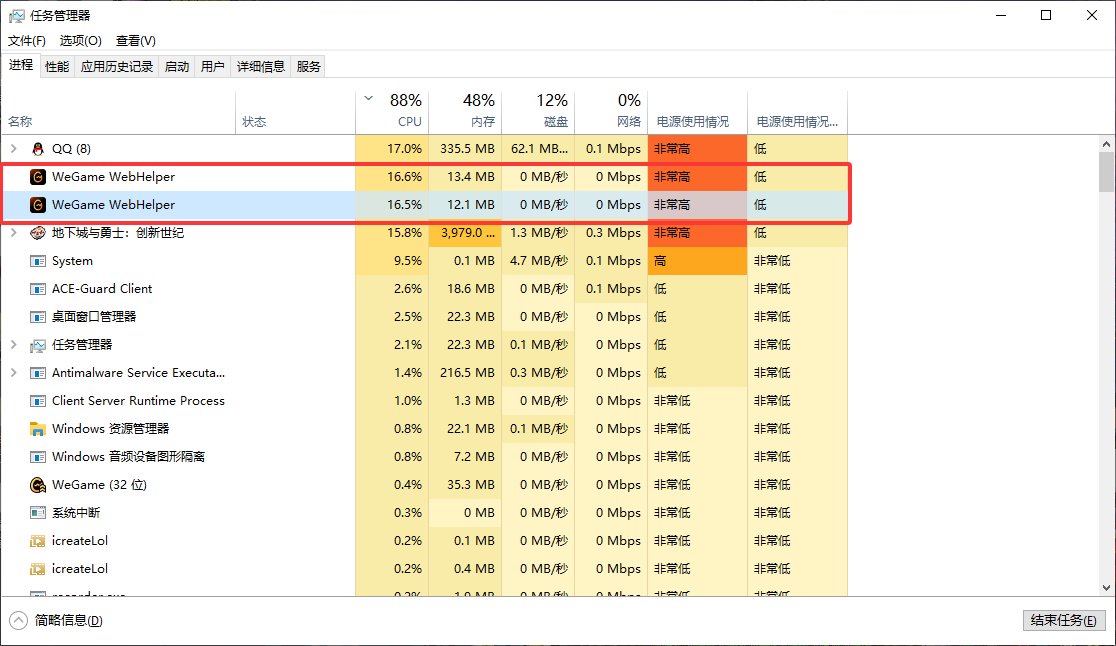Switch to the 应用历史记录 tab
The width and height of the screenshot is (1116, 646).
[117, 66]
